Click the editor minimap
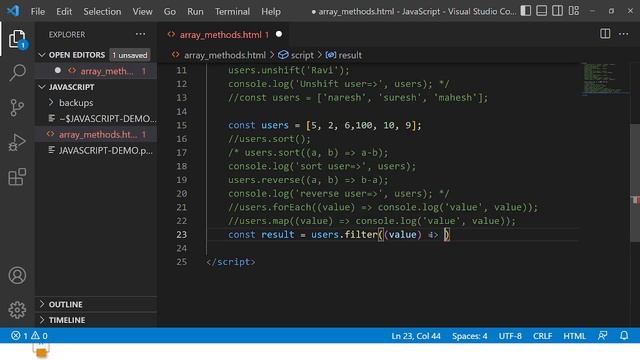Image resolution: width=640 pixels, height=360 pixels. 605,79
